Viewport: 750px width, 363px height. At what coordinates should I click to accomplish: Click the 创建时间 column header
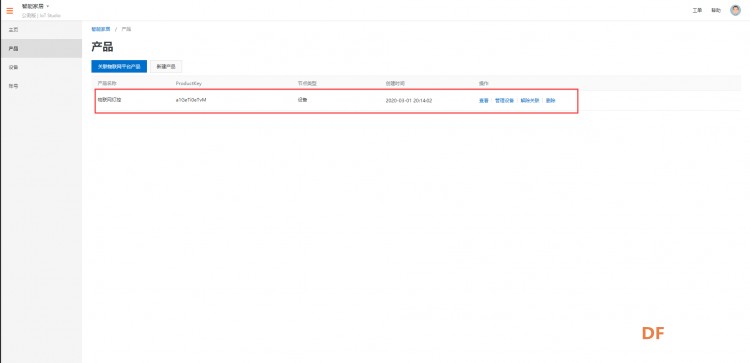click(395, 83)
